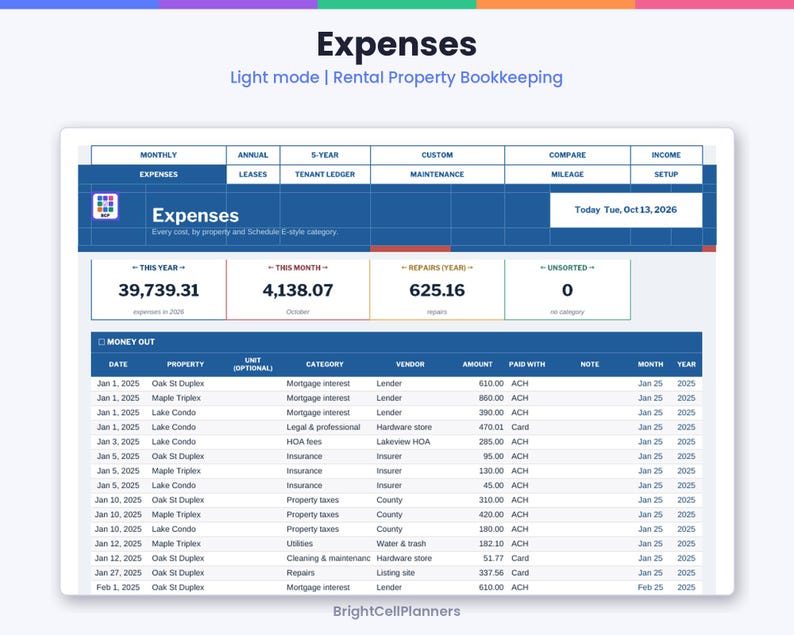Select the Listing site vendor cell
The width and height of the screenshot is (794, 635).
(x=410, y=573)
